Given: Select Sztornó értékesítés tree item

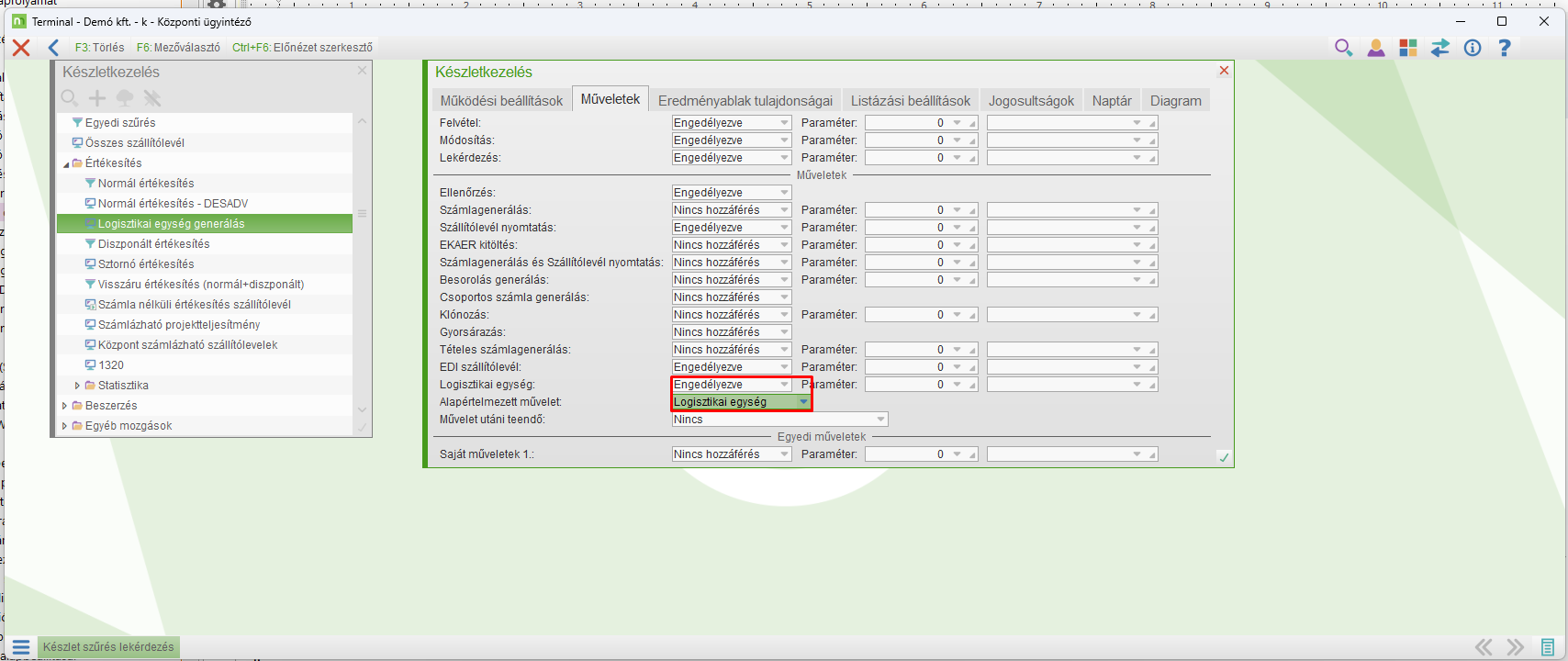Looking at the screenshot, I should pos(146,264).
